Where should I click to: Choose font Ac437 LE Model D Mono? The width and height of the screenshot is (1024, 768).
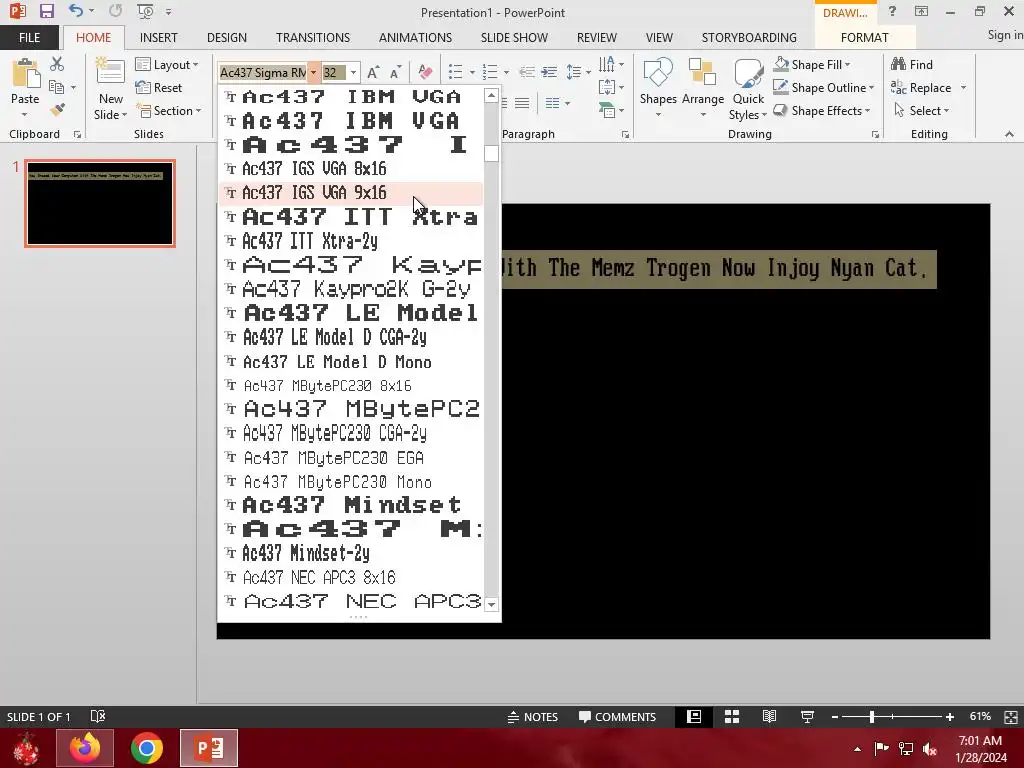click(351, 361)
